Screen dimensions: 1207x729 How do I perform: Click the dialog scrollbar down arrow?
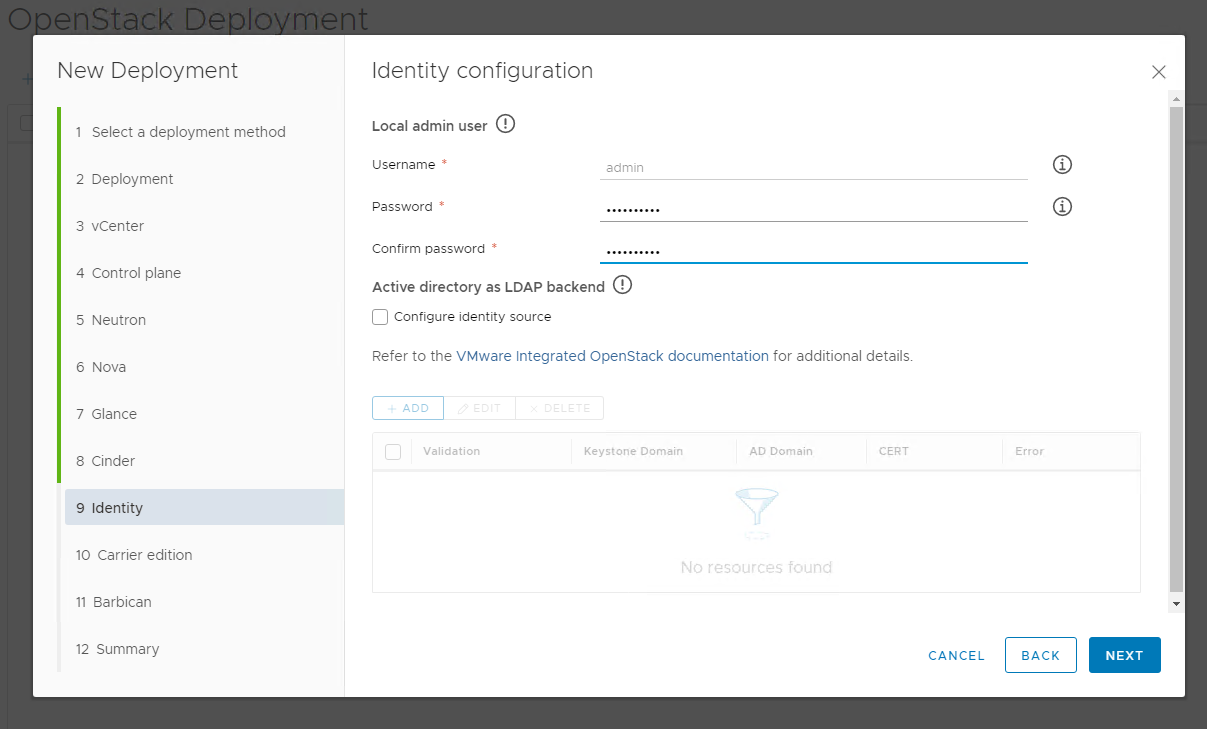(x=1176, y=604)
